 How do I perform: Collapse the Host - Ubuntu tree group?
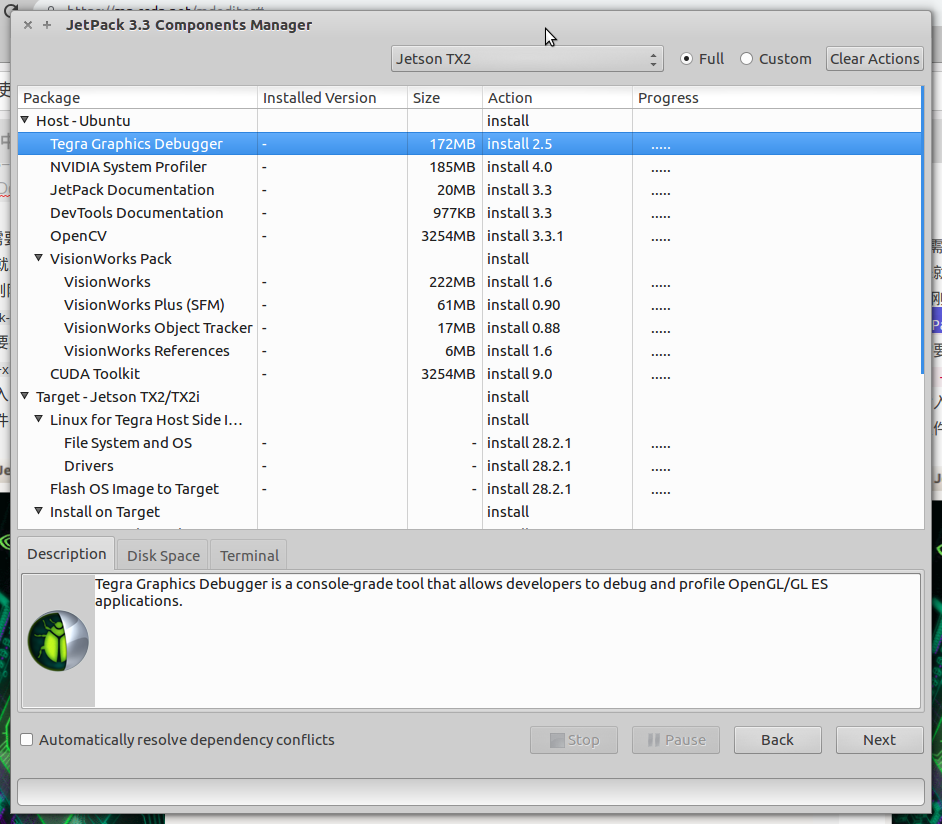(x=25, y=120)
